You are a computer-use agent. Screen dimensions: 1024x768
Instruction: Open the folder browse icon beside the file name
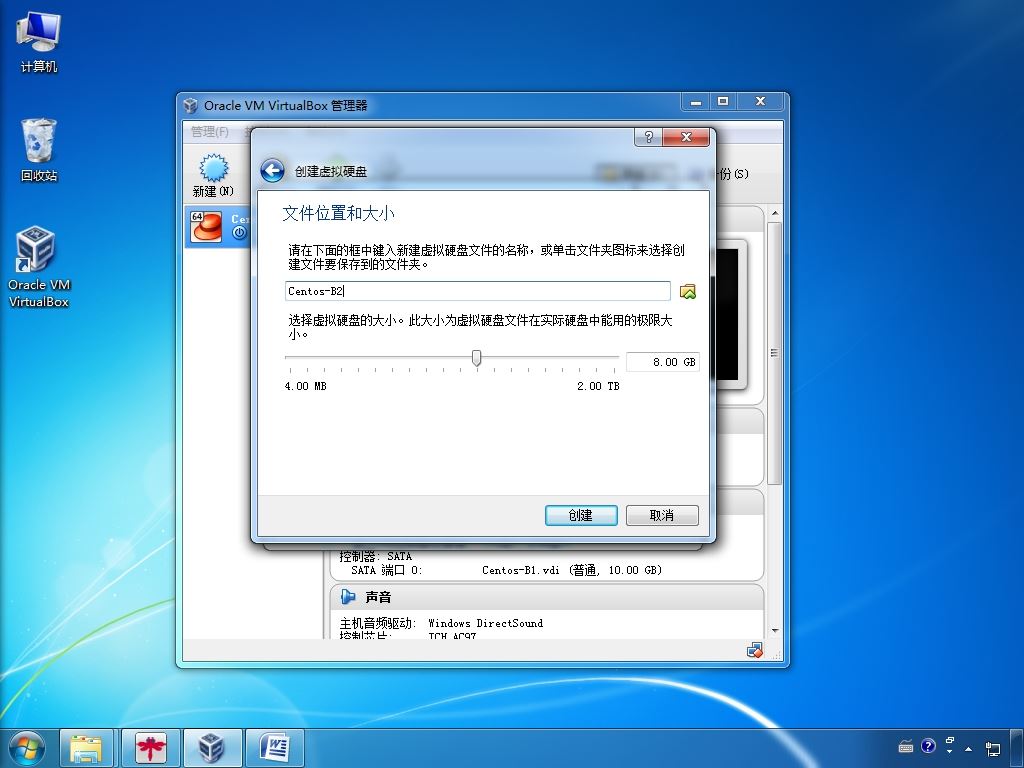688,291
